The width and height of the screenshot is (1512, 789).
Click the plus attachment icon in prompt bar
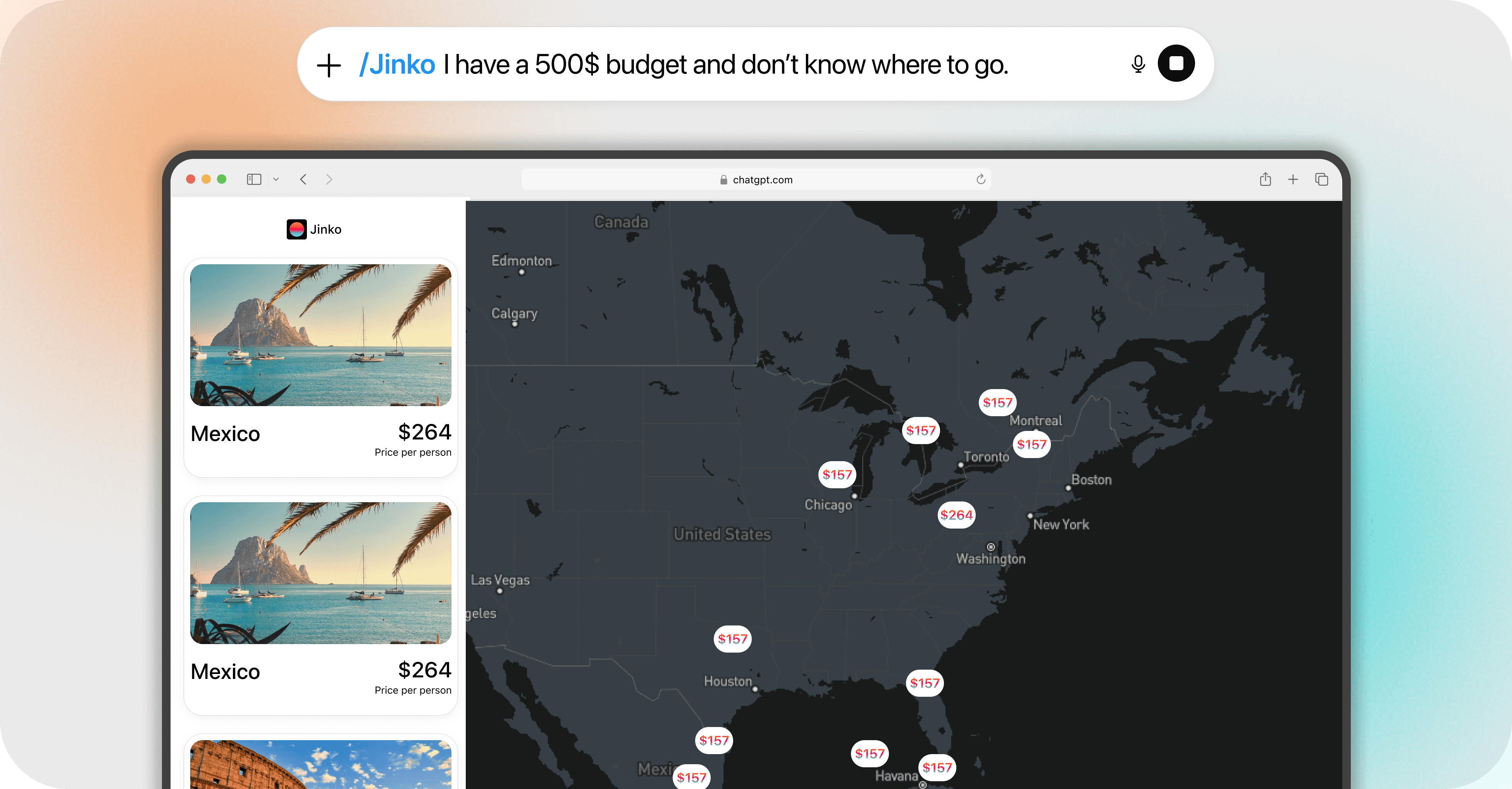click(x=329, y=65)
